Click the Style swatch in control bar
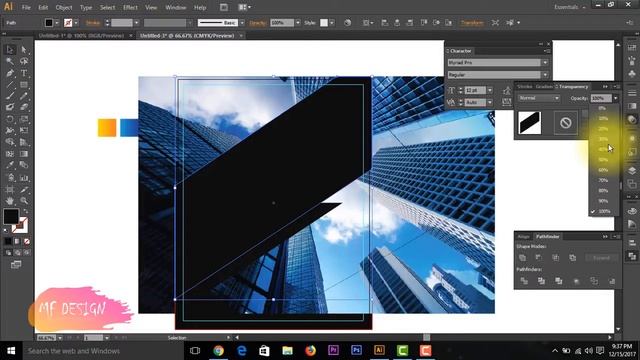 pos(324,23)
